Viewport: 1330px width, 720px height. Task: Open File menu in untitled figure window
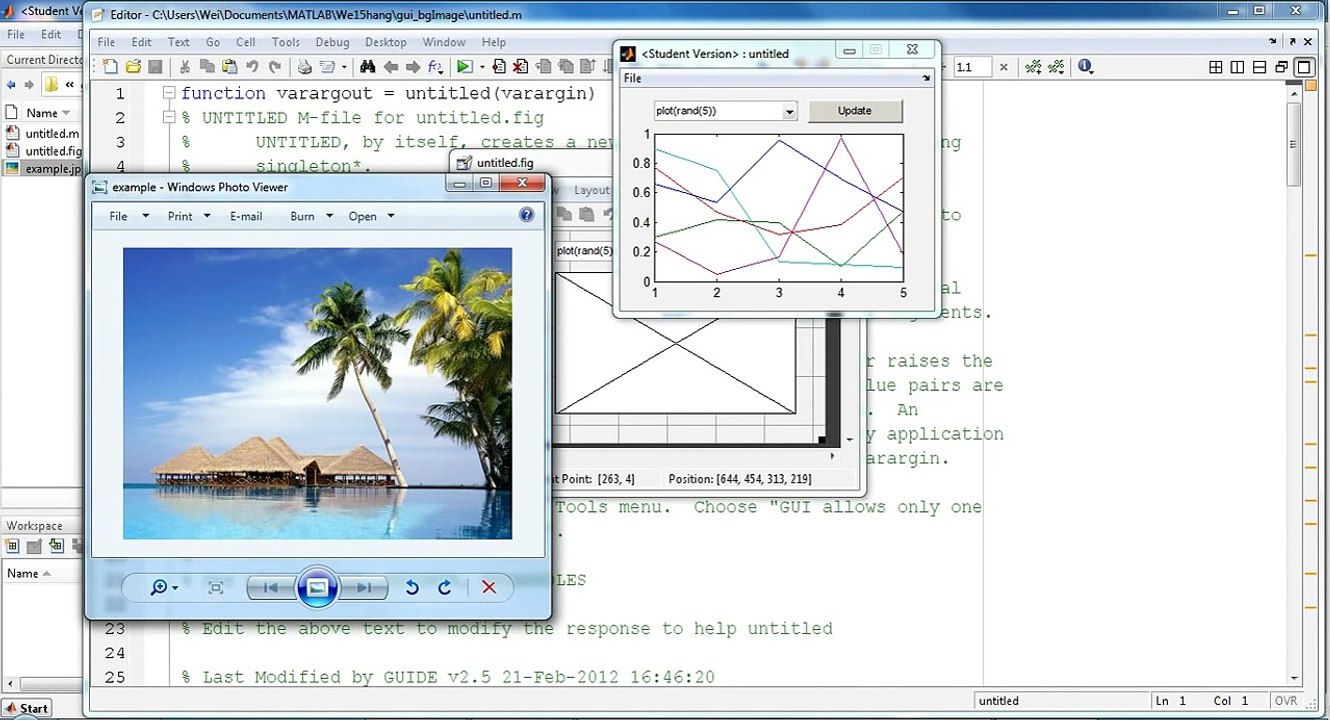(632, 78)
